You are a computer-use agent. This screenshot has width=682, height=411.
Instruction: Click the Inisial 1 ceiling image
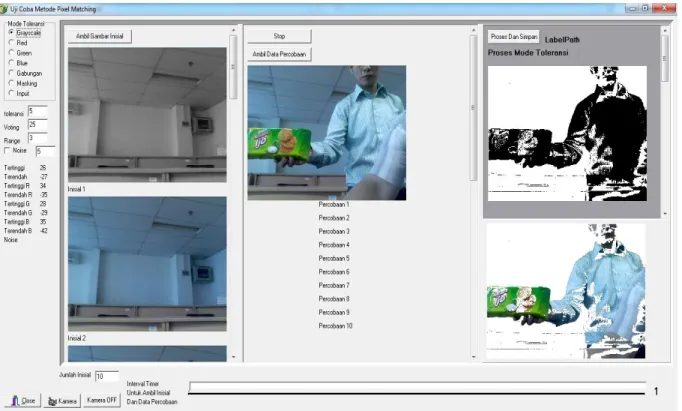click(147, 115)
